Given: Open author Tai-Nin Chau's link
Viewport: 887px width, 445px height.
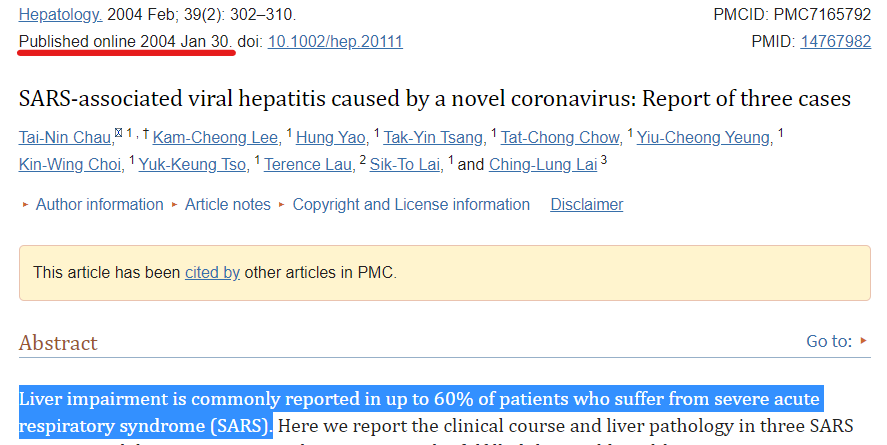Looking at the screenshot, I should click(x=65, y=137).
